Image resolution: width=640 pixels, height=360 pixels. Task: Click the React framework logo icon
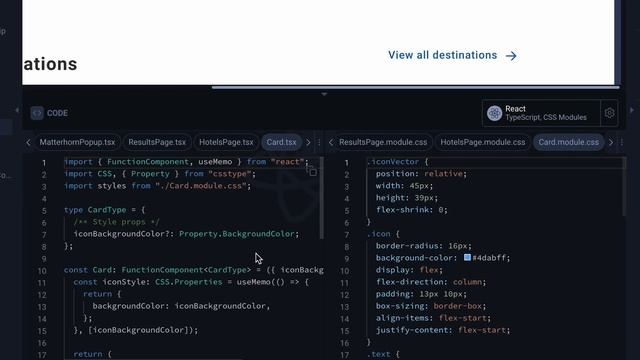[494, 113]
